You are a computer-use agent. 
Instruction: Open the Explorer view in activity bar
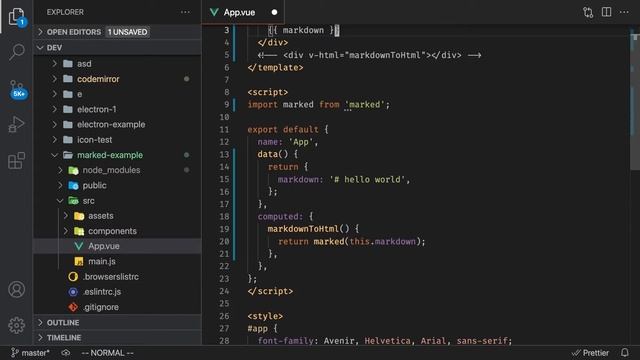(x=16, y=17)
